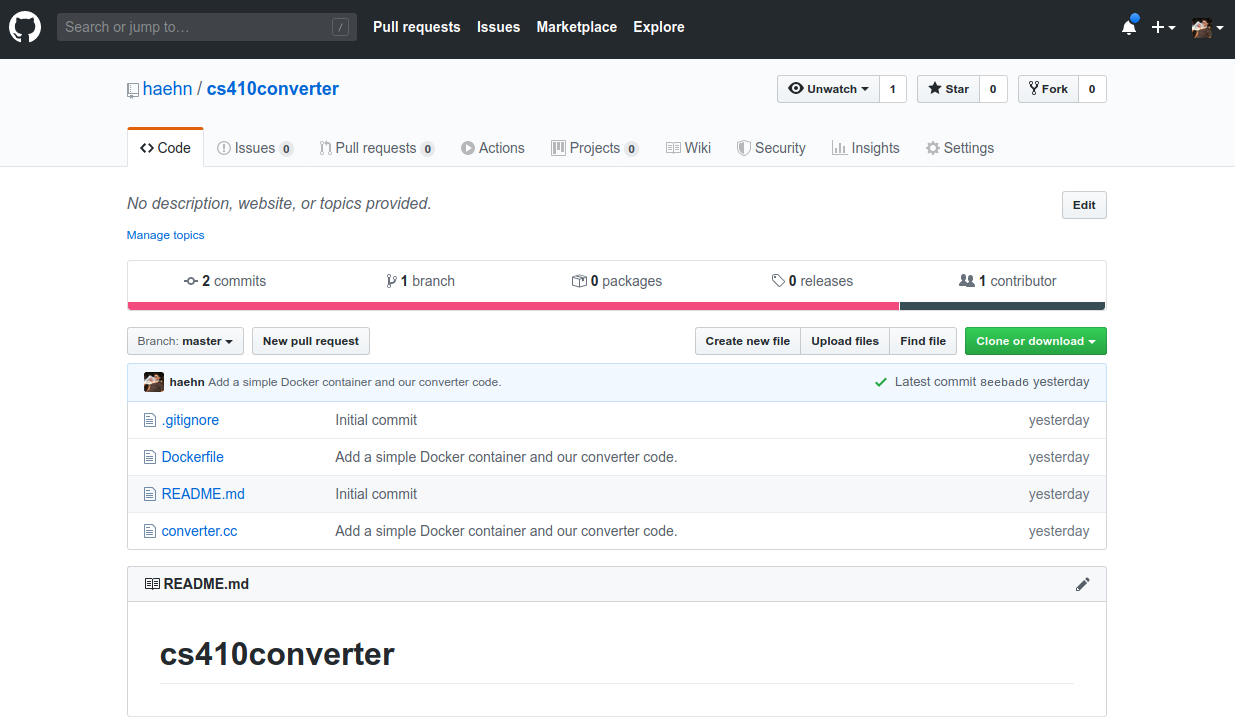View the watchers count 1
This screenshot has width=1235, height=724.
(x=893, y=89)
